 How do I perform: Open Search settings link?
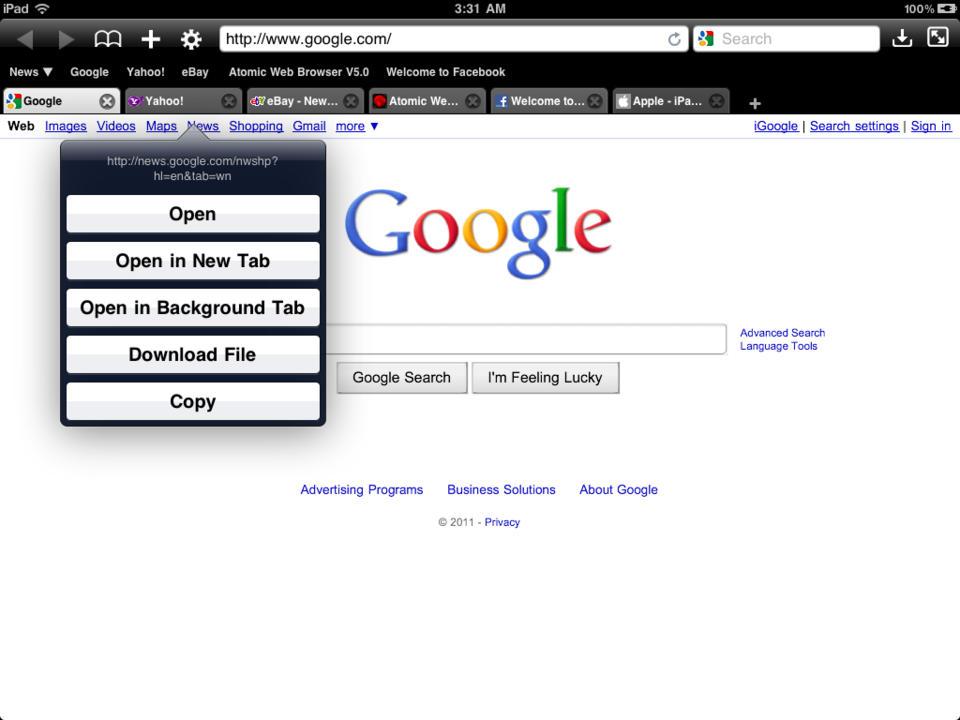[854, 126]
